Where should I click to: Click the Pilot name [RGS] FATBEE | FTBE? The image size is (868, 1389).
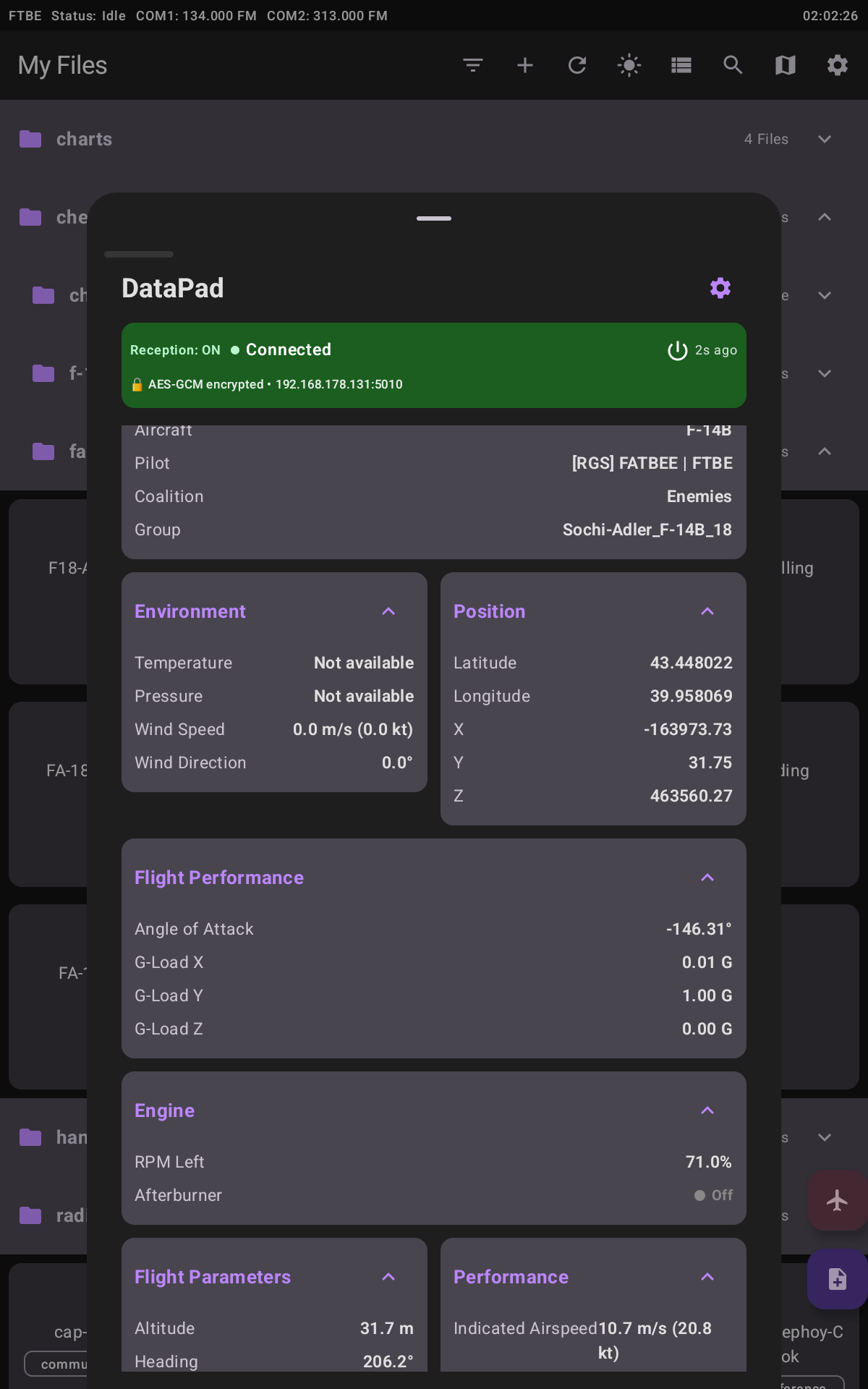[652, 463]
